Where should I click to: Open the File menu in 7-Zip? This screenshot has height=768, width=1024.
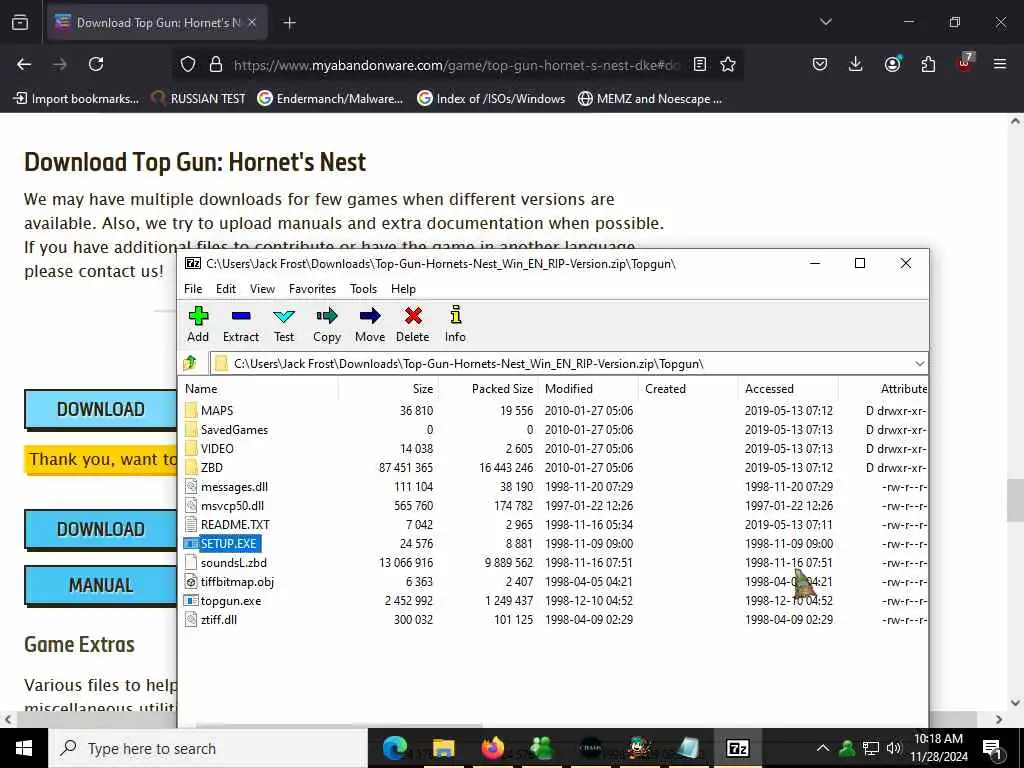click(193, 289)
